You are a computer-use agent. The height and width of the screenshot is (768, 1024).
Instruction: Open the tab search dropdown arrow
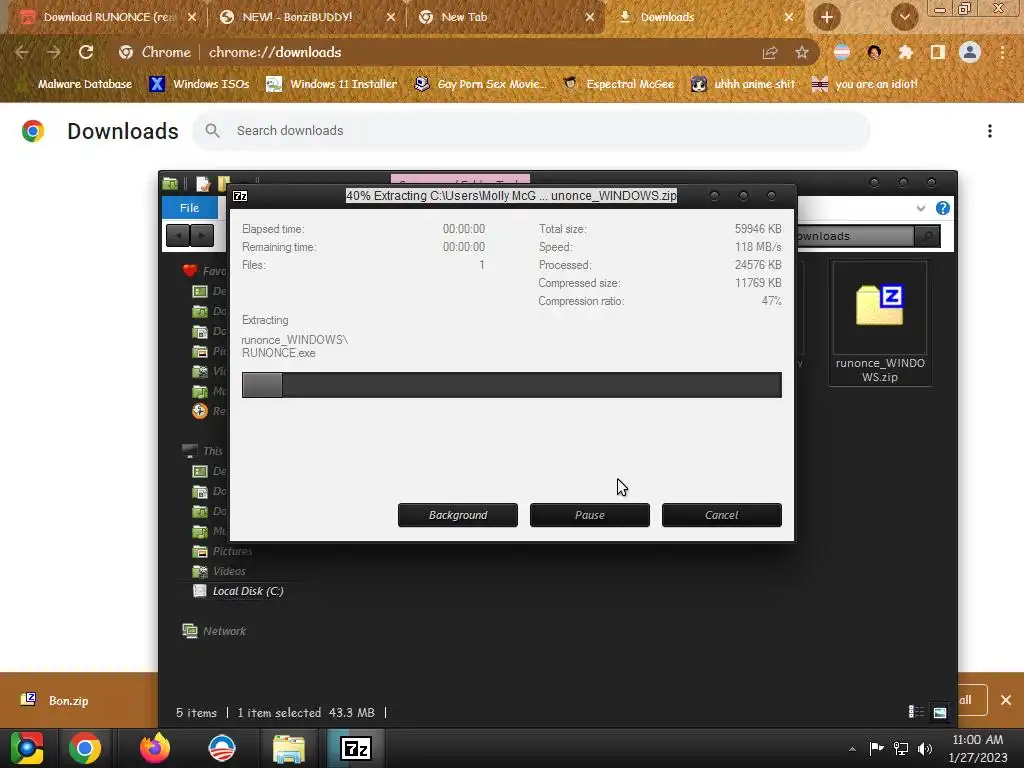point(904,17)
